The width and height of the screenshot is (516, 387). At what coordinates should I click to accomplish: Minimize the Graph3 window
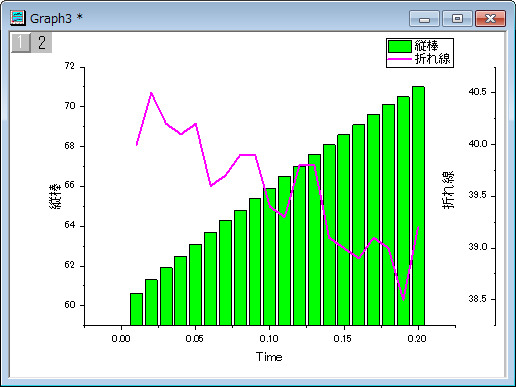pyautogui.click(x=424, y=18)
